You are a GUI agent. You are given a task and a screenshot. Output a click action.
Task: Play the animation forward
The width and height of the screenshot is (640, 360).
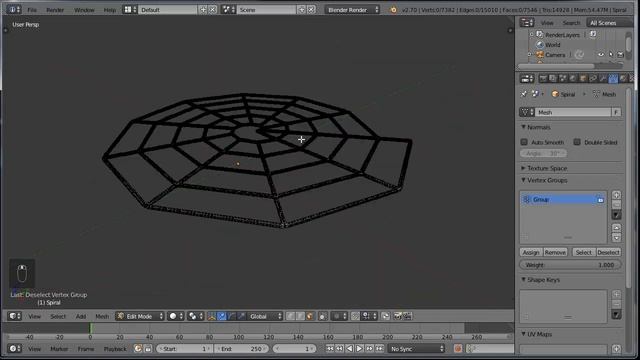[x=359, y=349]
